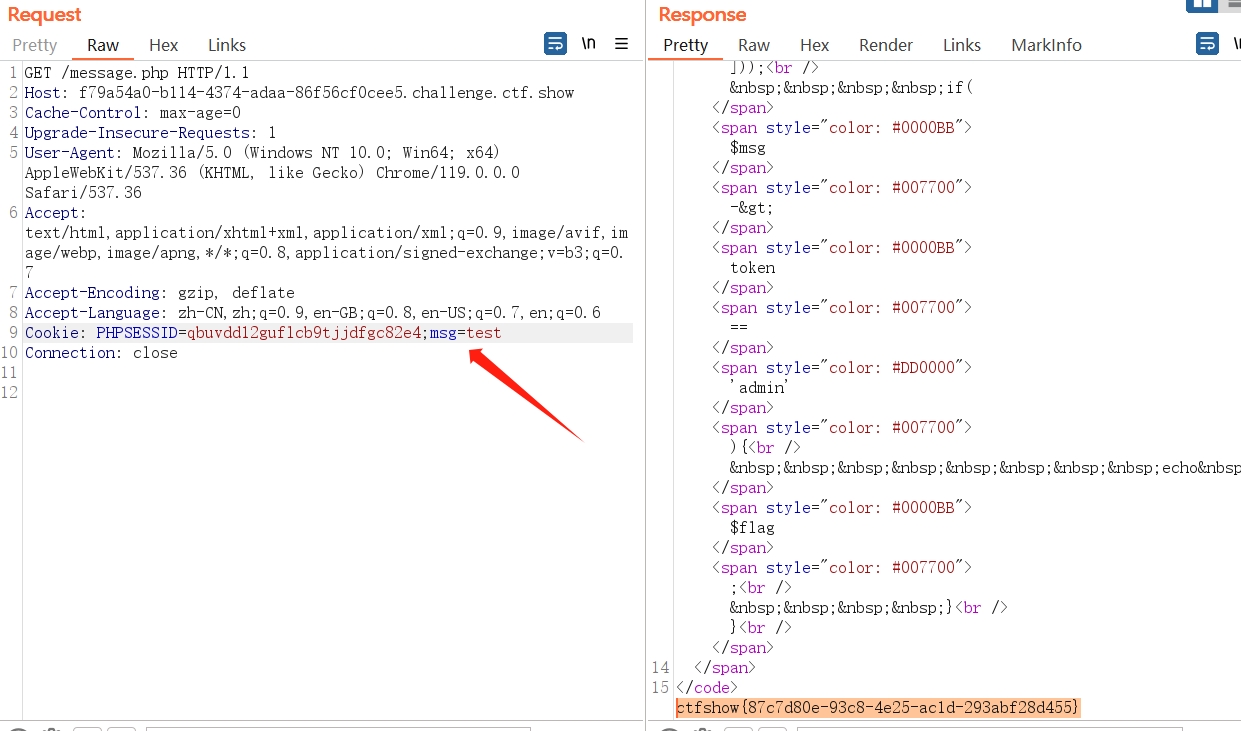Screen dimensions: 1241x731
Task: Toggle word wrap icon in Response panel
Action: tap(1208, 44)
